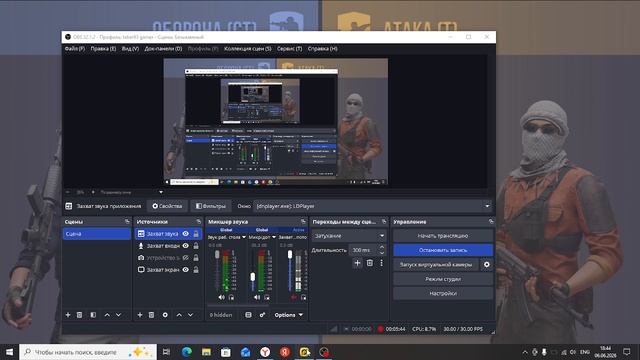
Task: Move scene down with arrow icon
Action: coord(118,315)
